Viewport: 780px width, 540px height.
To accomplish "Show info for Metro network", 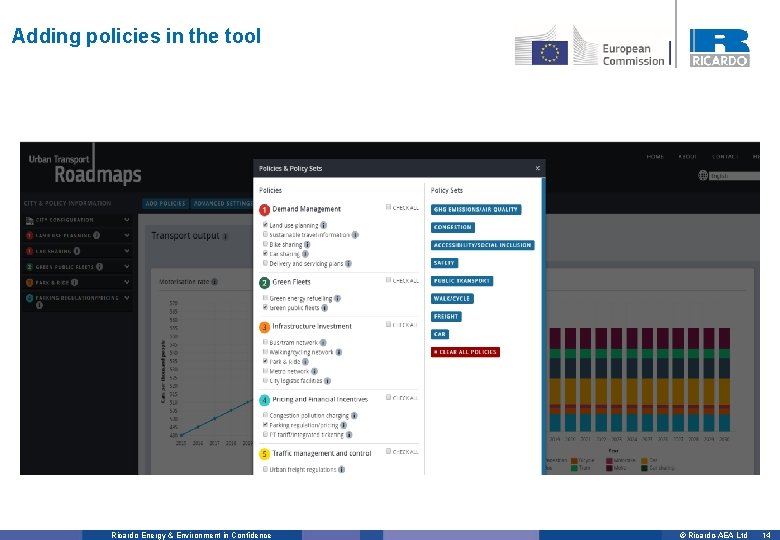I will tap(314, 371).
